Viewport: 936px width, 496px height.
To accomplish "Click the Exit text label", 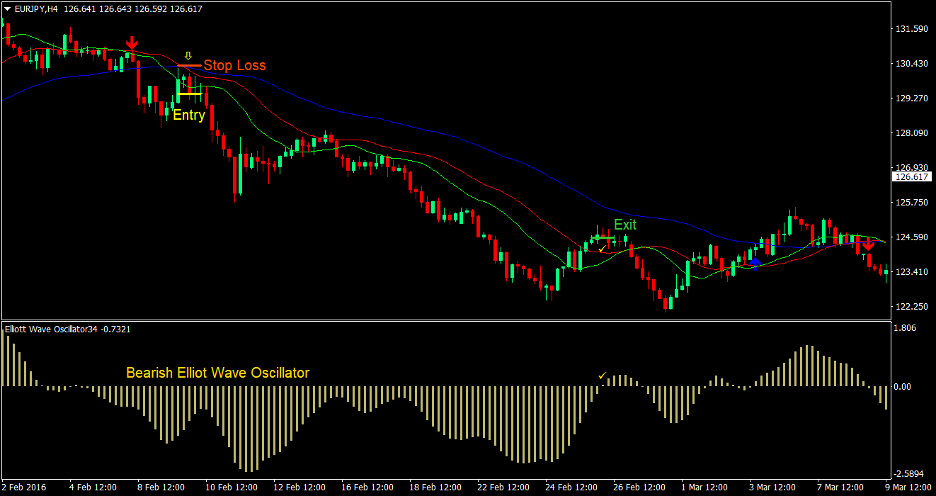I will click(626, 225).
